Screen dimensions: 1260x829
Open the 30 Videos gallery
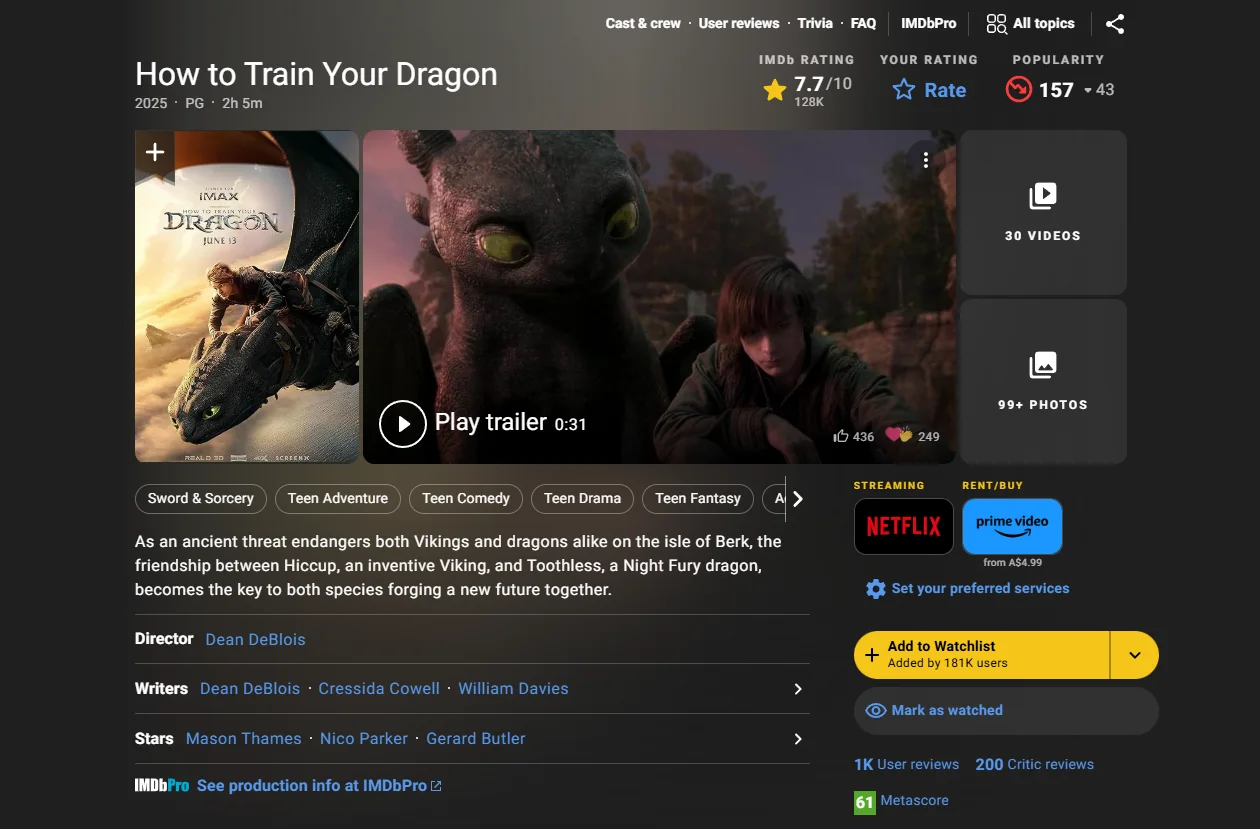(x=1042, y=212)
